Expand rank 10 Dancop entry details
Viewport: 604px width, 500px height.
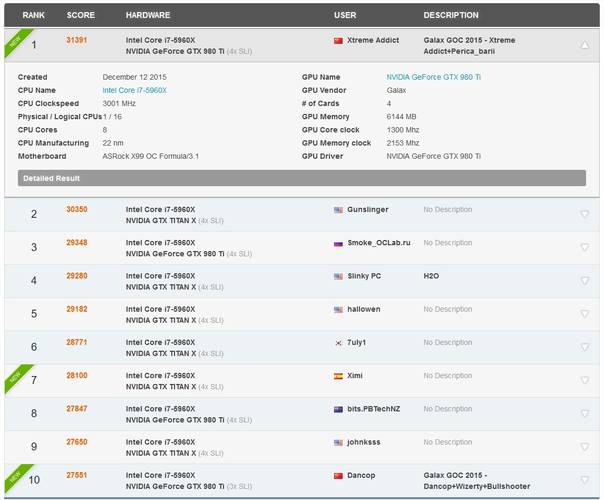[584, 480]
